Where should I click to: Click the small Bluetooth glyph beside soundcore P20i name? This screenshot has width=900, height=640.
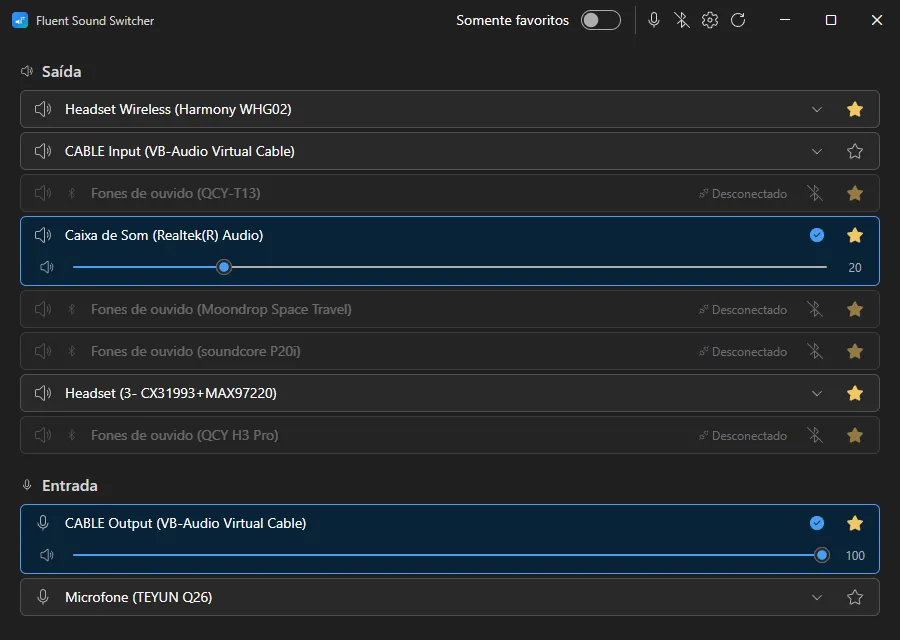[x=72, y=351]
